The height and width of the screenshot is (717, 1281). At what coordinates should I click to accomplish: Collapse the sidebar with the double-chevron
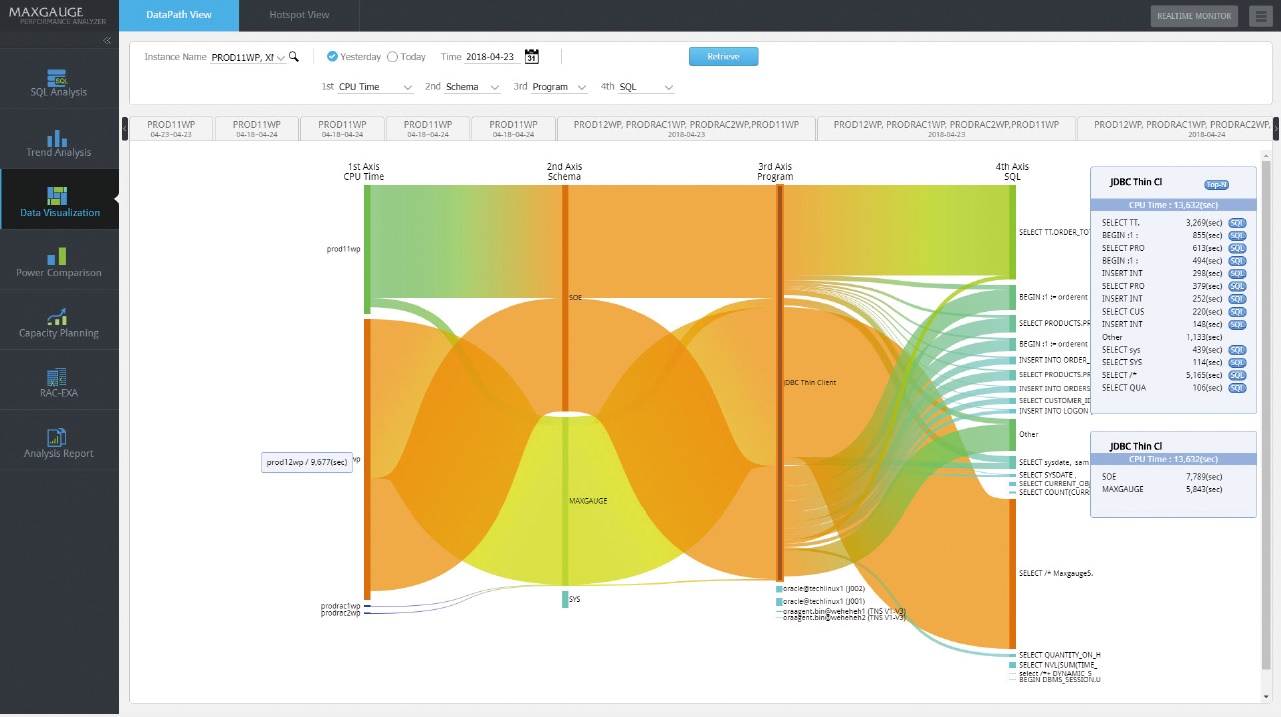[107, 40]
